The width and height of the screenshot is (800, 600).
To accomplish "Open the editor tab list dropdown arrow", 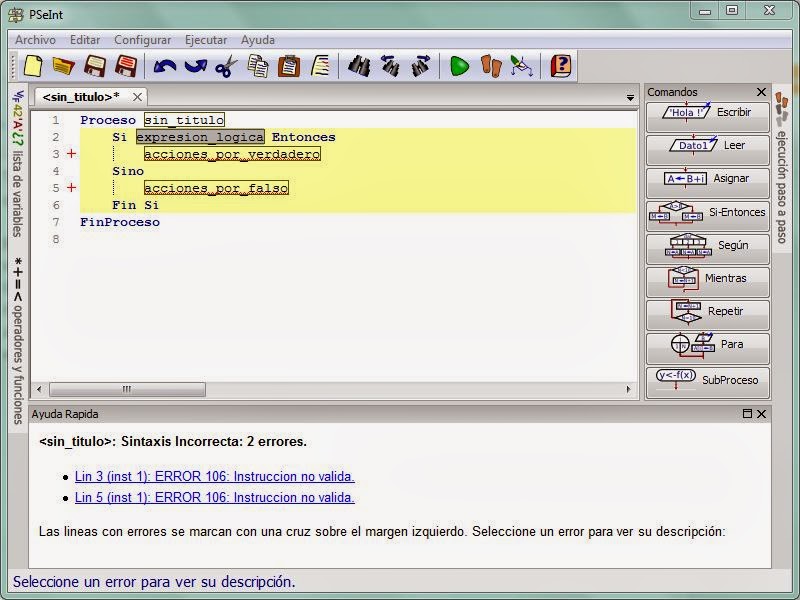I will 629,99.
